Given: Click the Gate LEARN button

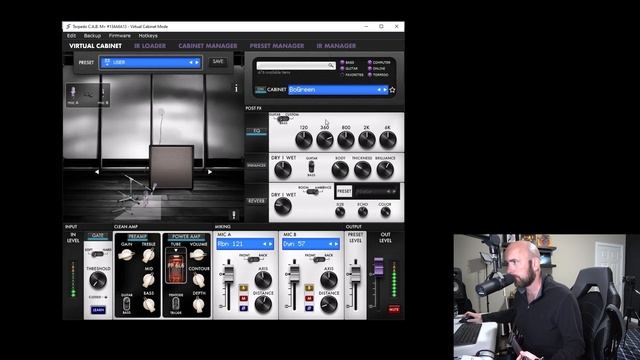Looking at the screenshot, I should [98, 310].
